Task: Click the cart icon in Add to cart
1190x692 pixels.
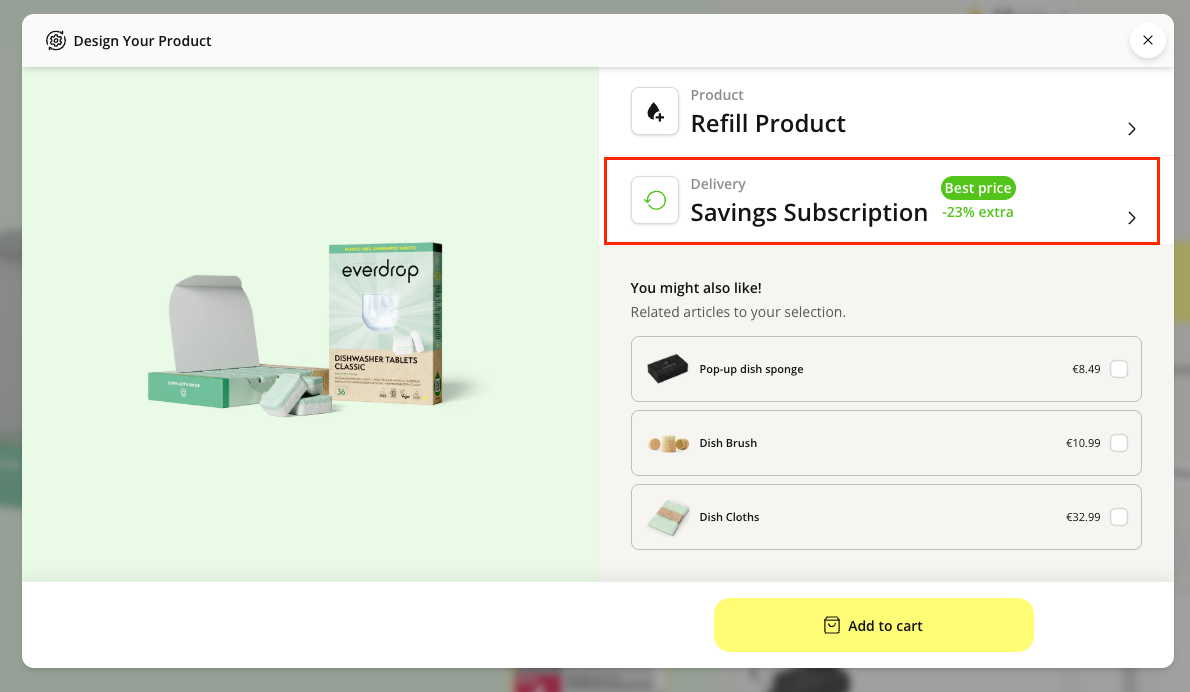Action: click(x=831, y=625)
